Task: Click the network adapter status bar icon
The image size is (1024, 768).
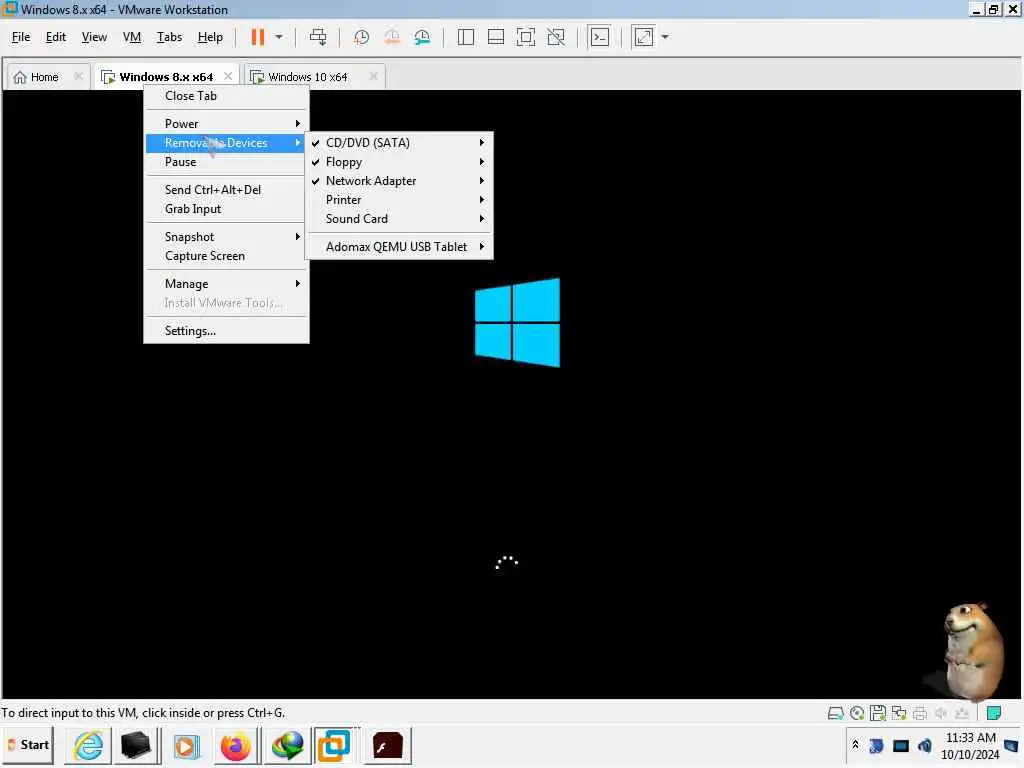Action: coord(899,713)
